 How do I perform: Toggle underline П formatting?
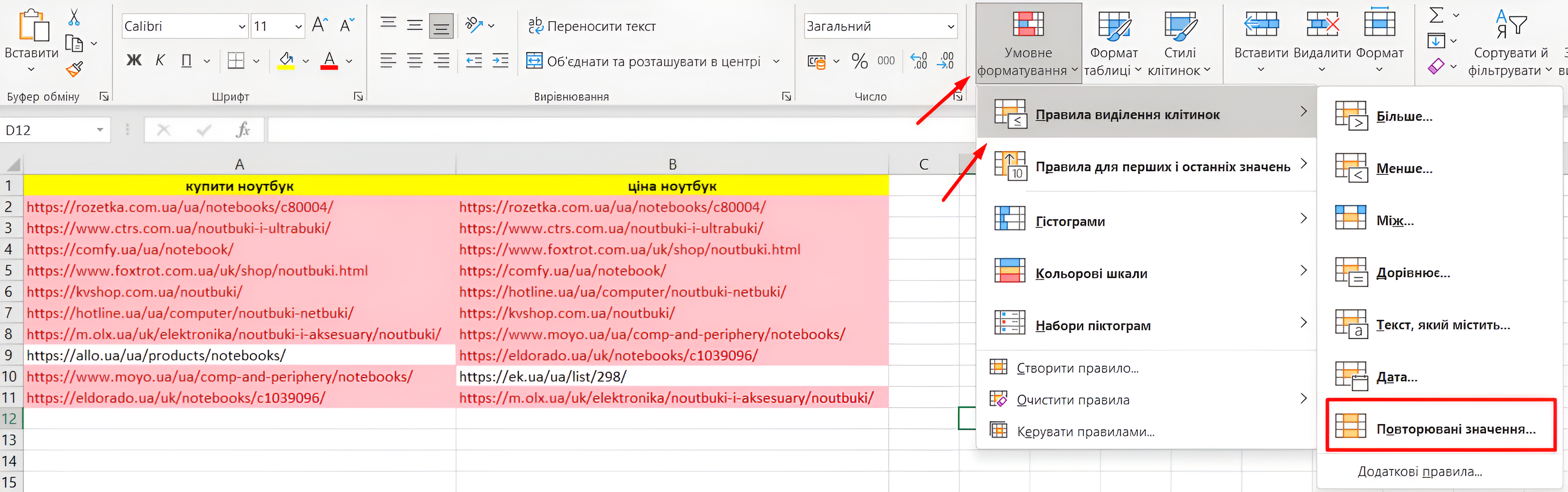187,60
